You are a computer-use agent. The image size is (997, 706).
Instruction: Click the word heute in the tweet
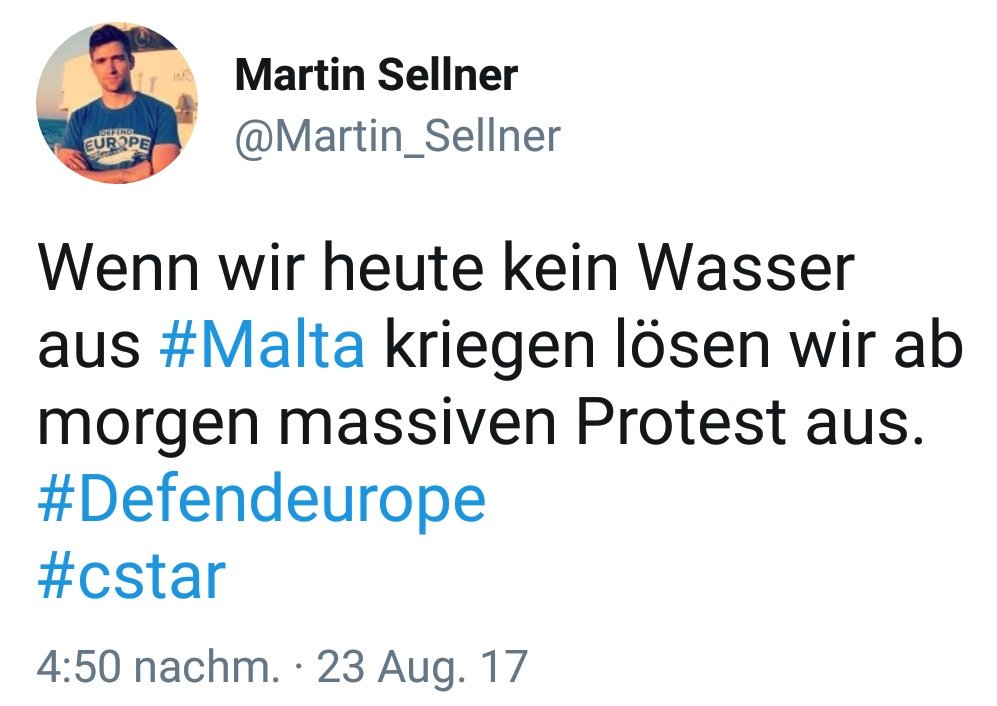403,268
